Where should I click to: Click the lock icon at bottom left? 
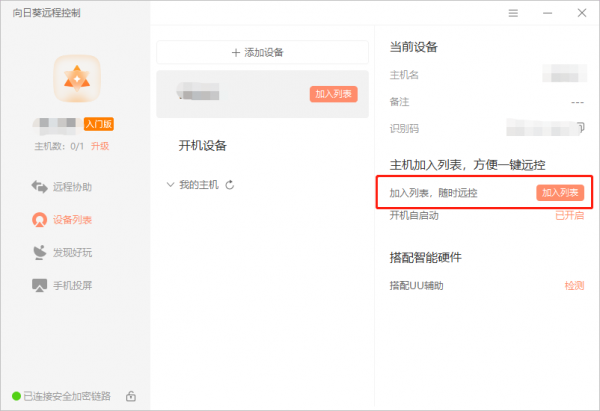click(131, 396)
